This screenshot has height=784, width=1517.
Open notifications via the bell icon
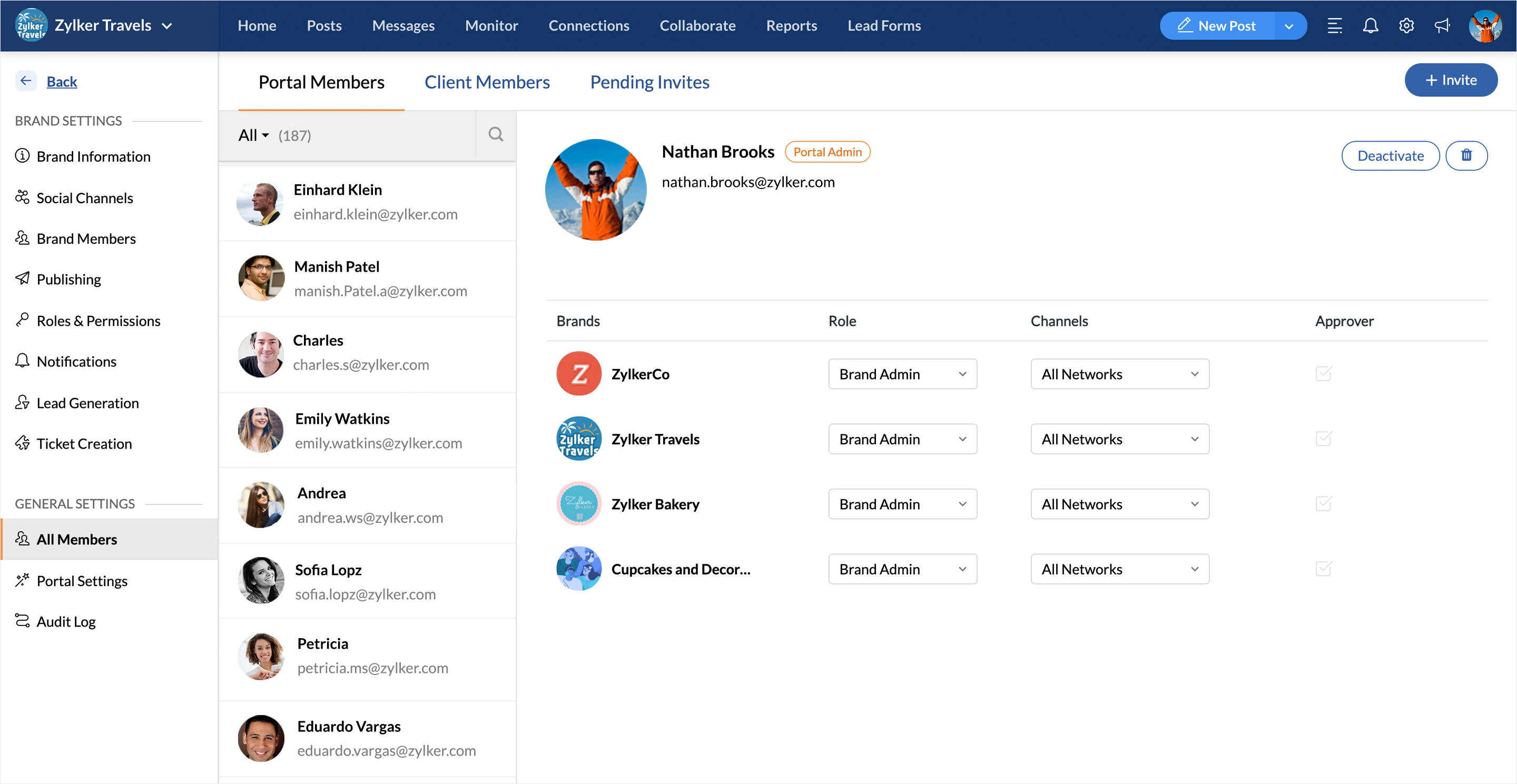tap(1371, 25)
